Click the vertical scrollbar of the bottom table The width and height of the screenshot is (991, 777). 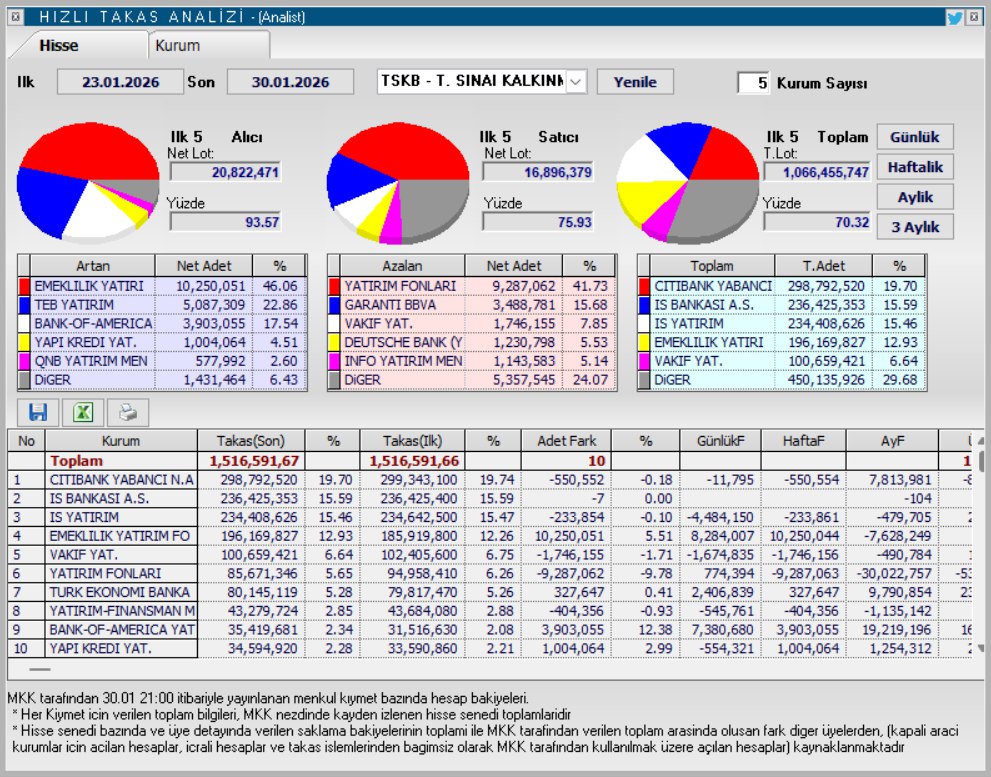[980, 544]
